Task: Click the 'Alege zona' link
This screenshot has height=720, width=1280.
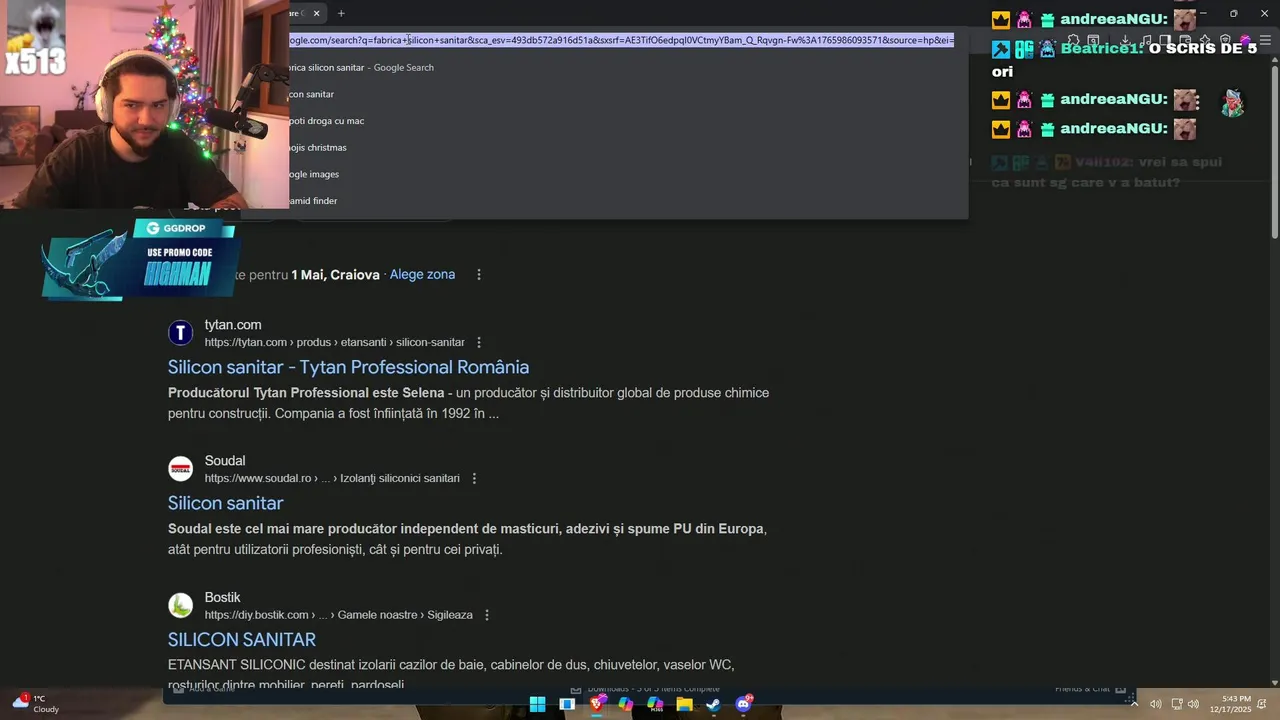Action: [x=422, y=274]
